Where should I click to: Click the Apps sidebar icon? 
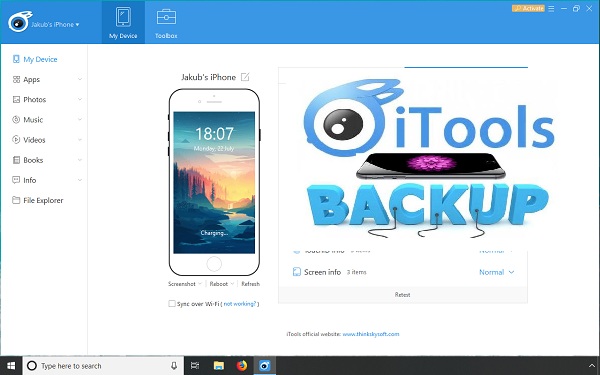pyautogui.click(x=16, y=80)
